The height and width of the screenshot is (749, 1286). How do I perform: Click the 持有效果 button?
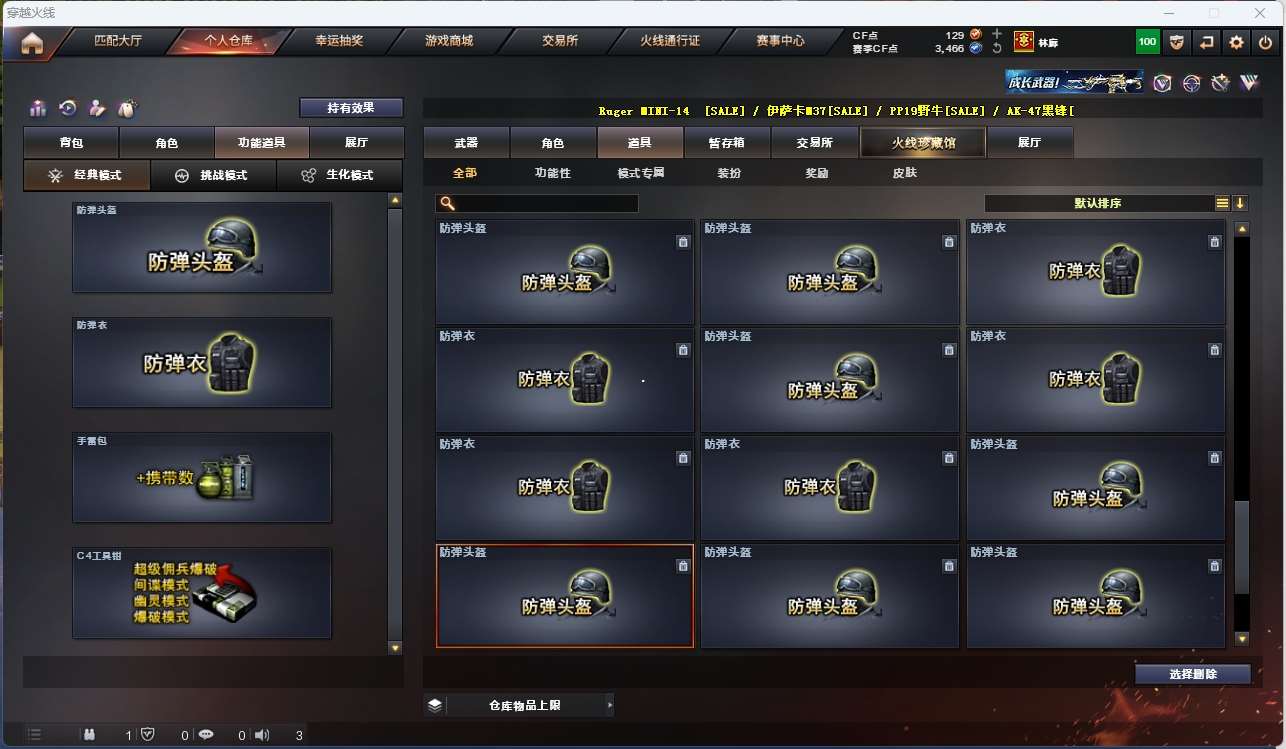(x=351, y=108)
